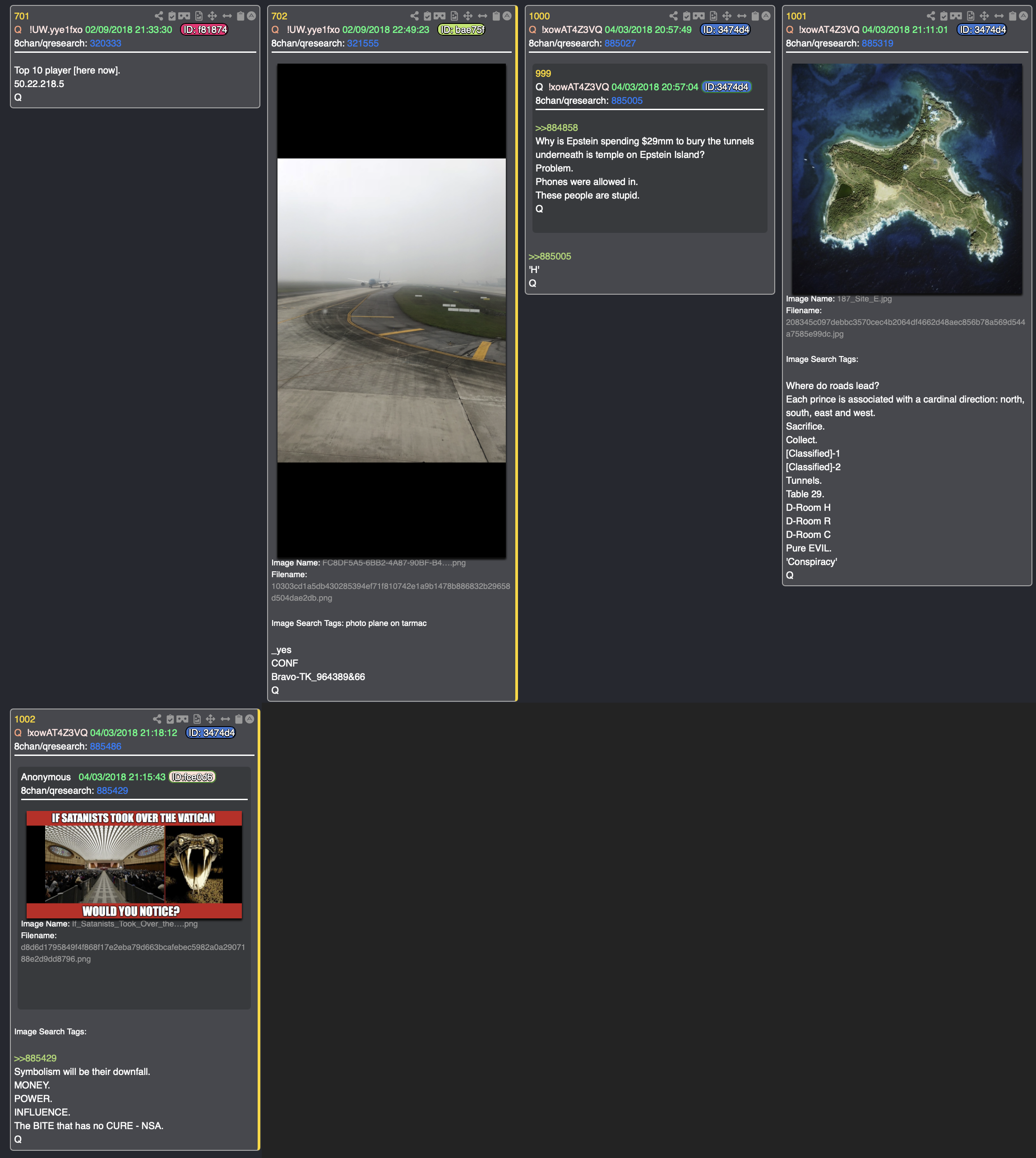Screen dimensions: 1036x1158
Task: Click VR goggles icon on post 701
Action: click(x=185, y=16)
